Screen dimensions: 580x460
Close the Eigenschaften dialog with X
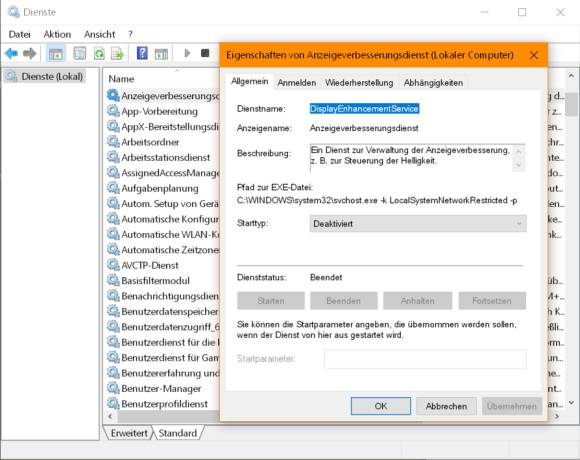point(534,55)
